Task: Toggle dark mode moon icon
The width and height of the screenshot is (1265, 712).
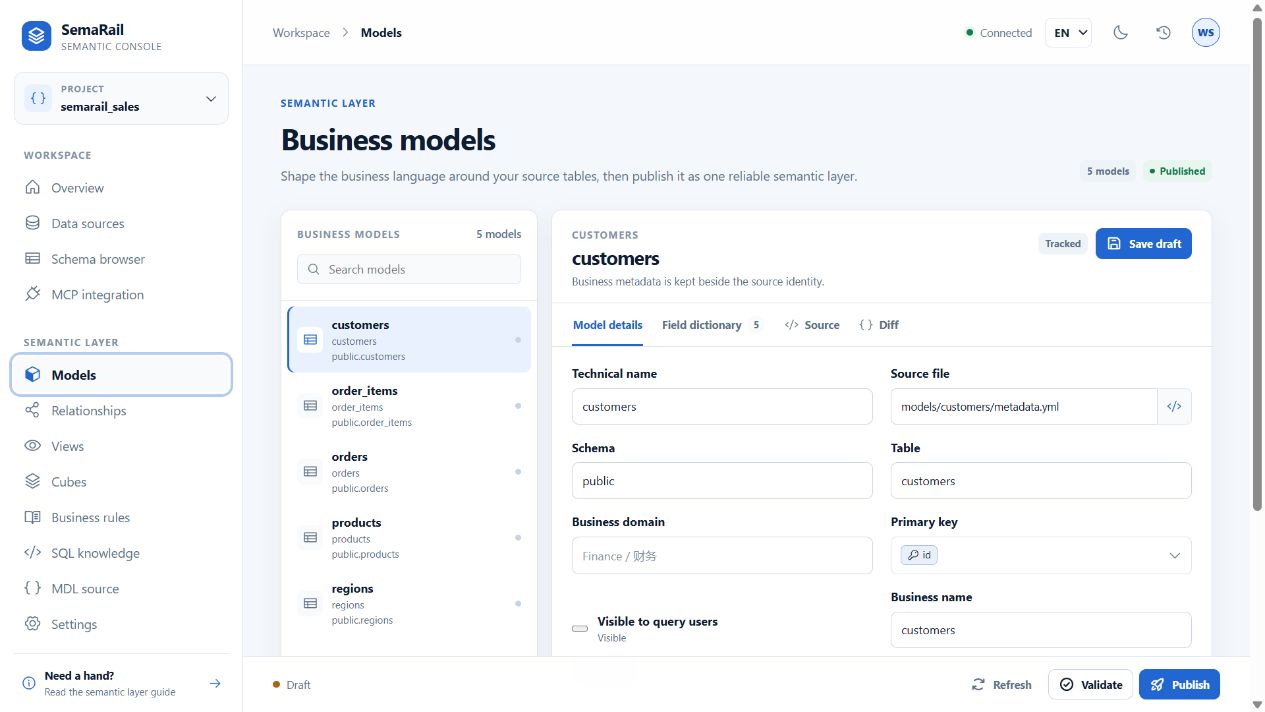Action: pyautogui.click(x=1121, y=32)
